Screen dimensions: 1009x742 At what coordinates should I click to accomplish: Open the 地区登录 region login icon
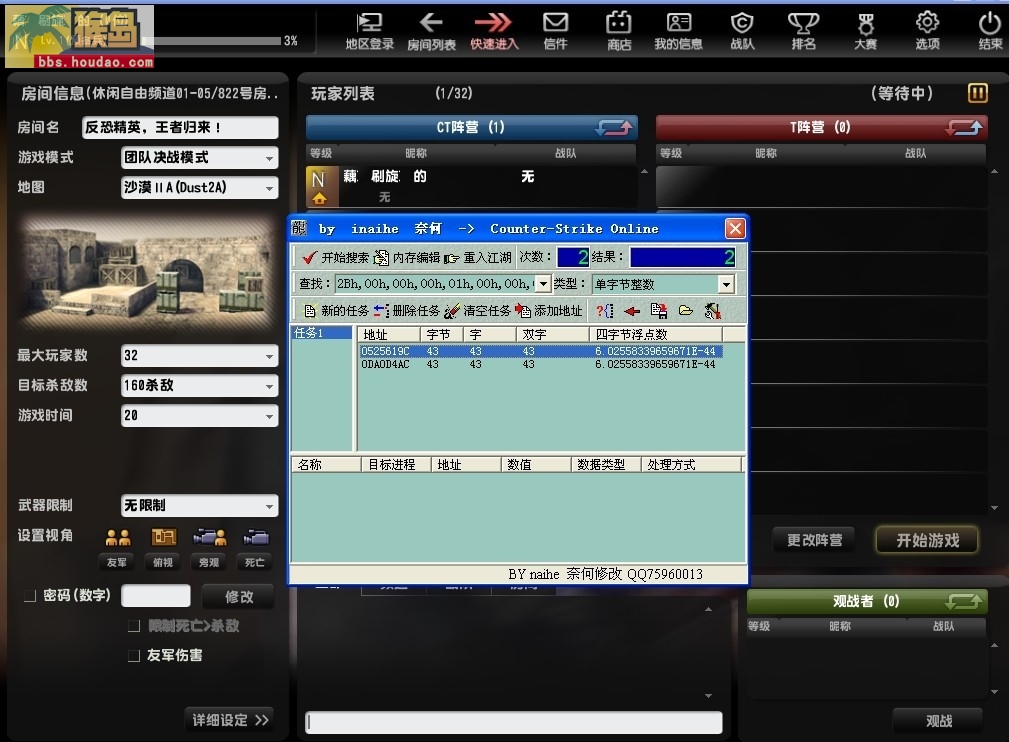pyautogui.click(x=369, y=31)
